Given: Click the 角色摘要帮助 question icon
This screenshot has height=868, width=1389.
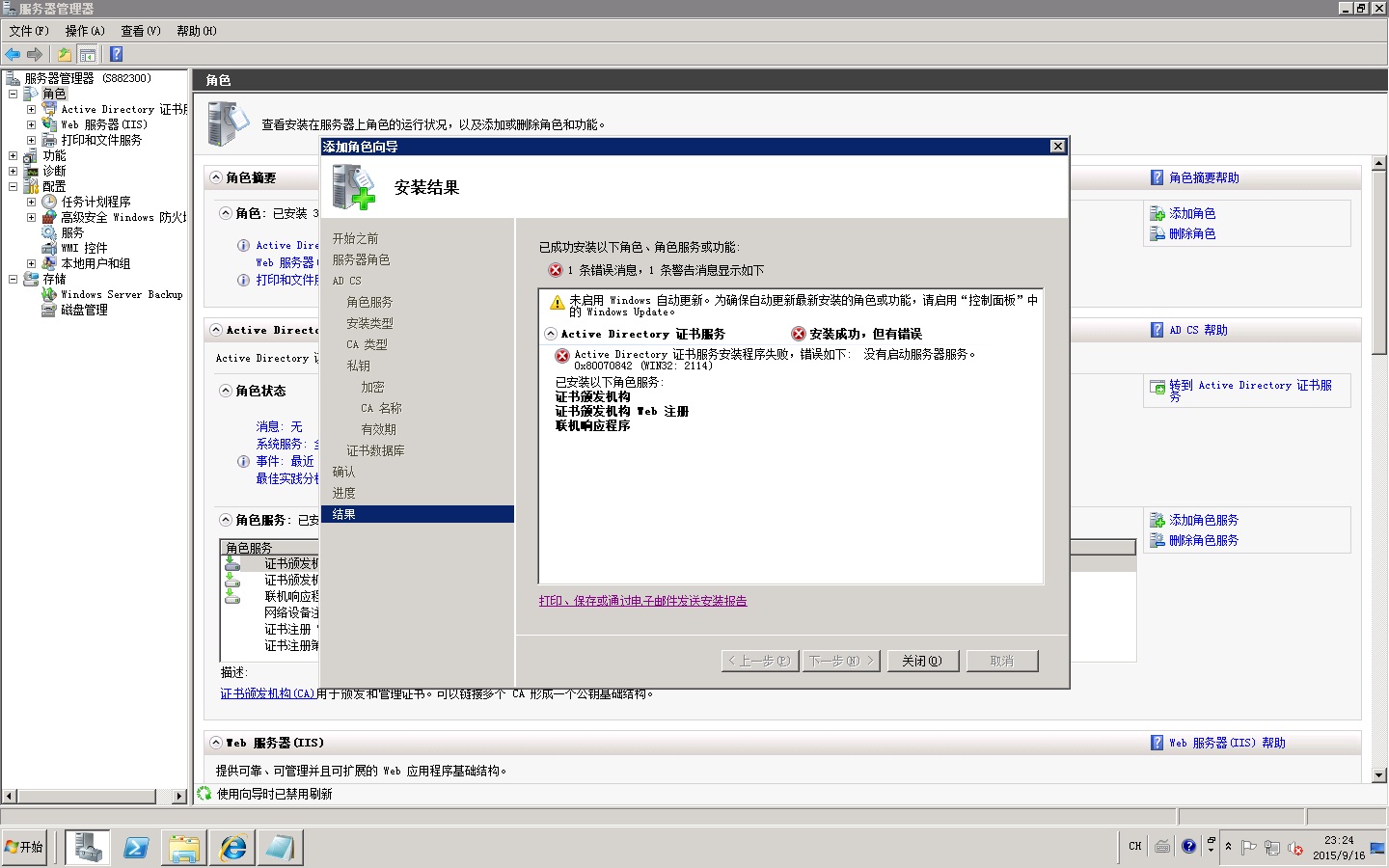Looking at the screenshot, I should coord(1157,177).
